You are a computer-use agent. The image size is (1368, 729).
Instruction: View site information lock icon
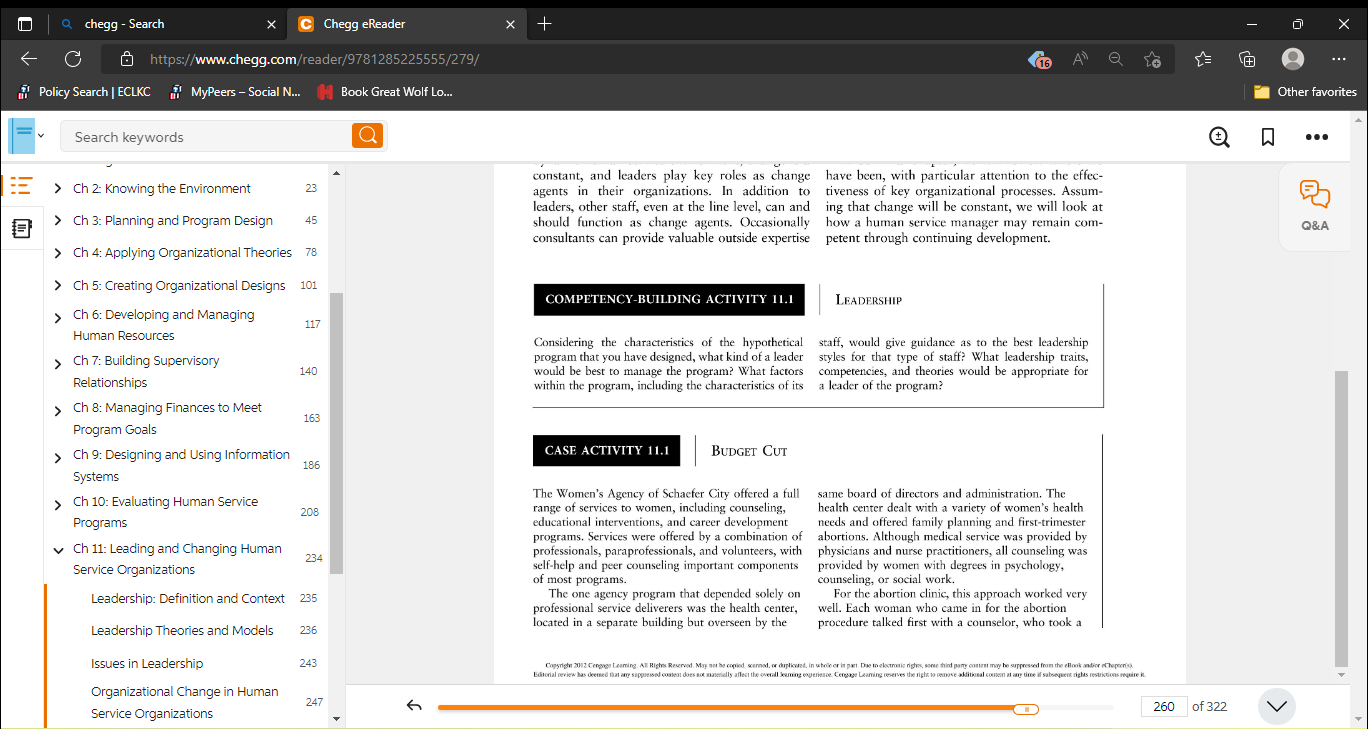tap(126, 59)
